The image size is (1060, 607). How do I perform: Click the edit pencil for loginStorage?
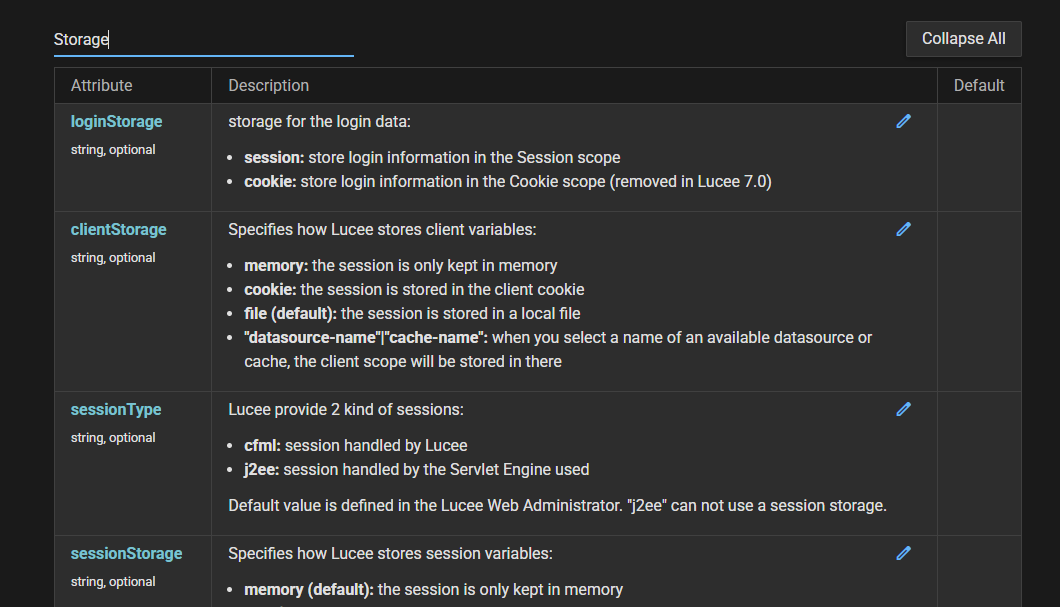904,121
